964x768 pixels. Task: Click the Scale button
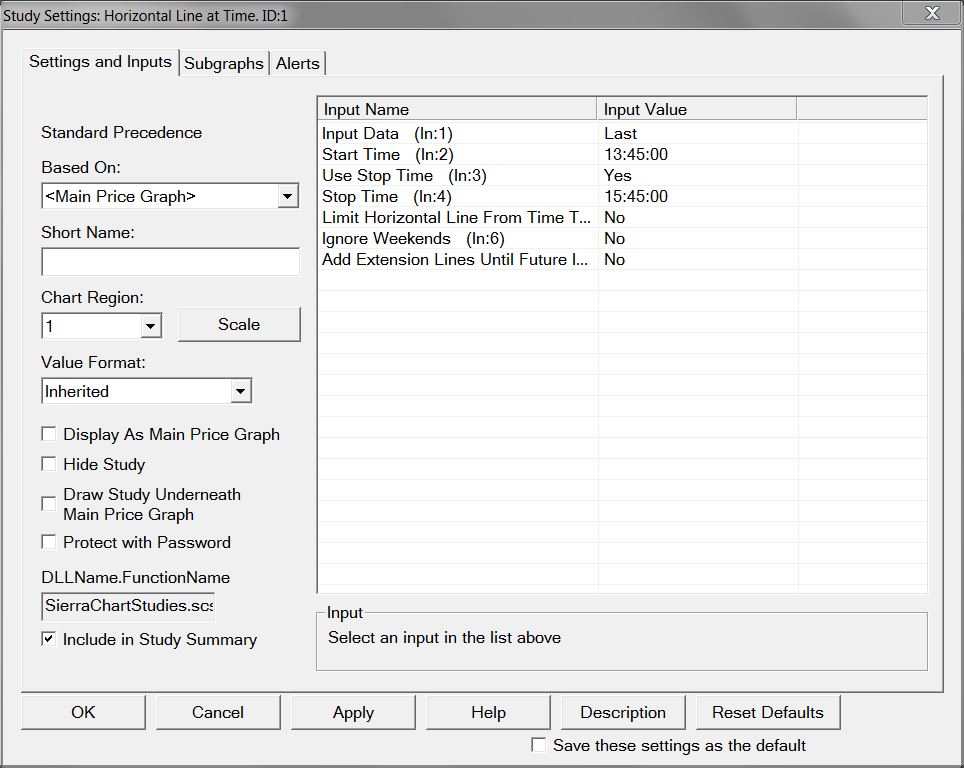pyautogui.click(x=239, y=324)
